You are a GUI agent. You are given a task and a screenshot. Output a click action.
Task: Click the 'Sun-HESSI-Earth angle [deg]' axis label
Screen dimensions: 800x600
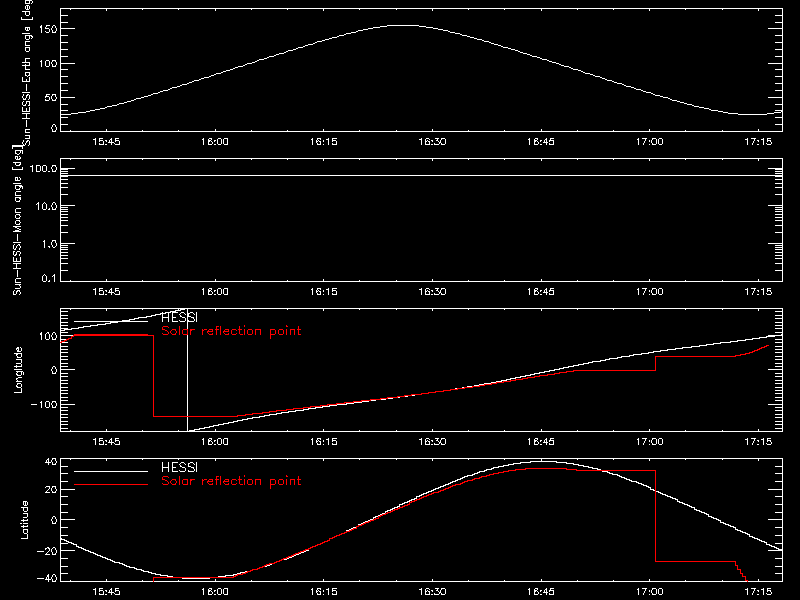coord(27,73)
